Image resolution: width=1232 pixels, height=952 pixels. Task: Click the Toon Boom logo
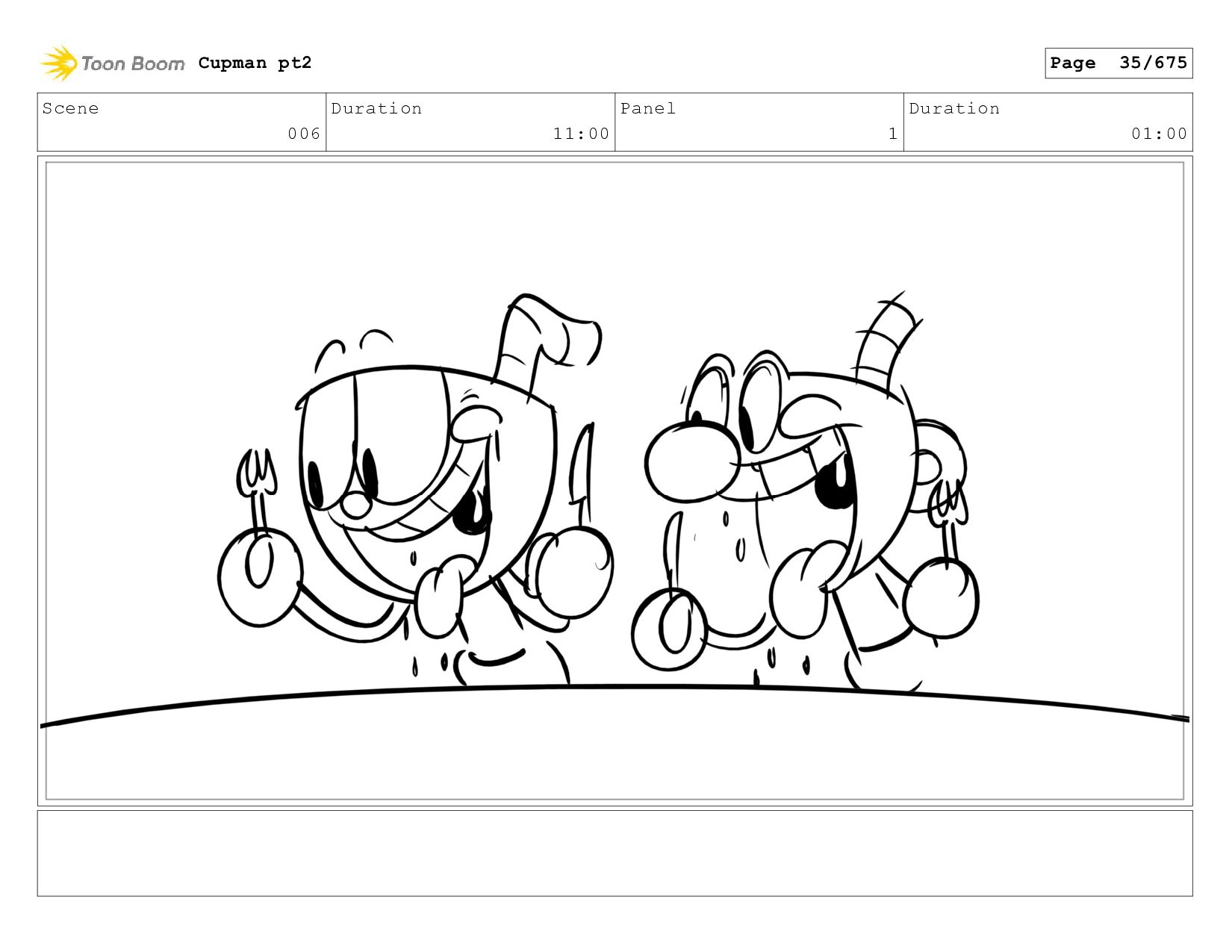pos(112,63)
